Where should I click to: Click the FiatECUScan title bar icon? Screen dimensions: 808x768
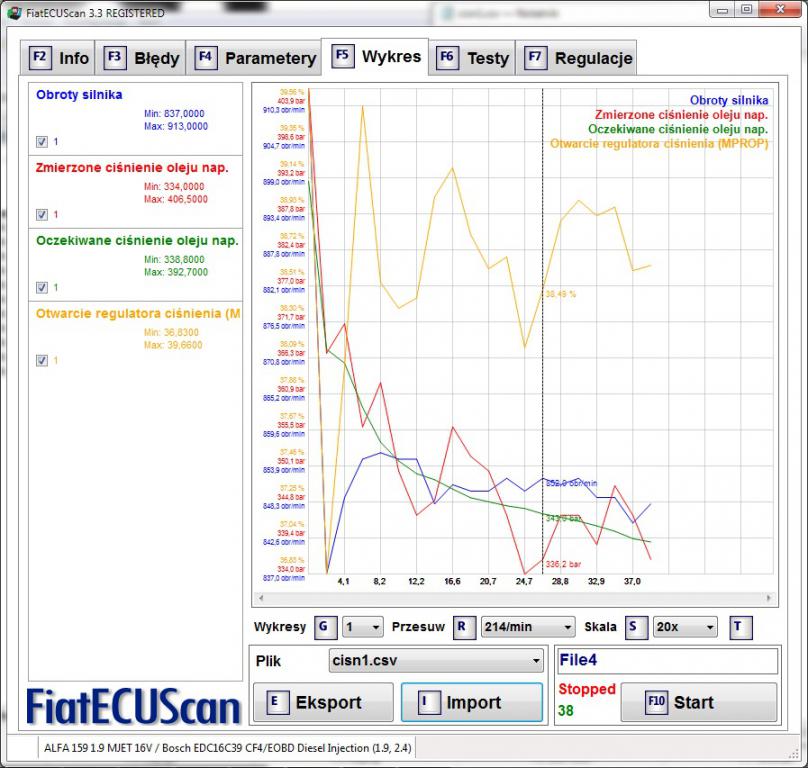pyautogui.click(x=15, y=12)
